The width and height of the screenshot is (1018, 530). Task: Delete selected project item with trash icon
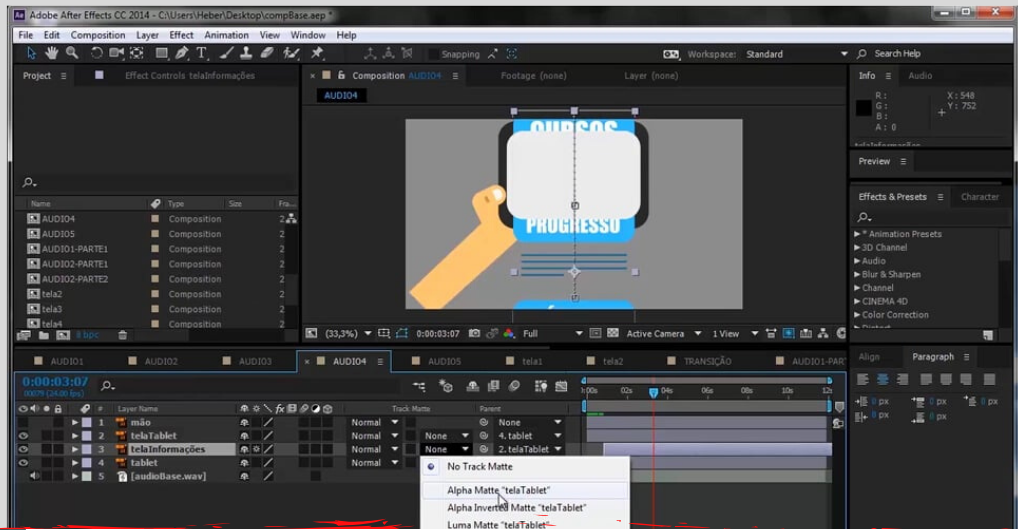coord(123,335)
